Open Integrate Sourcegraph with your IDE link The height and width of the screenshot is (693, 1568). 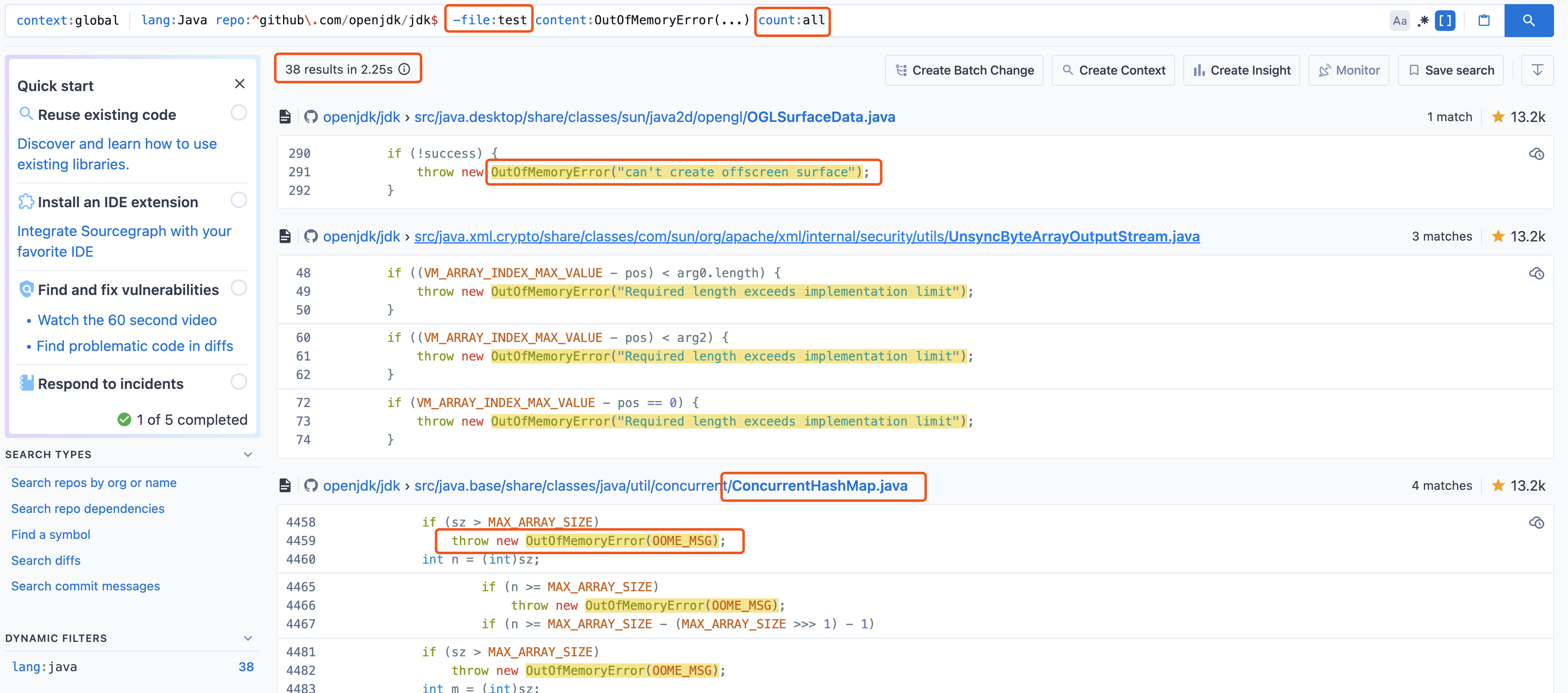(124, 242)
